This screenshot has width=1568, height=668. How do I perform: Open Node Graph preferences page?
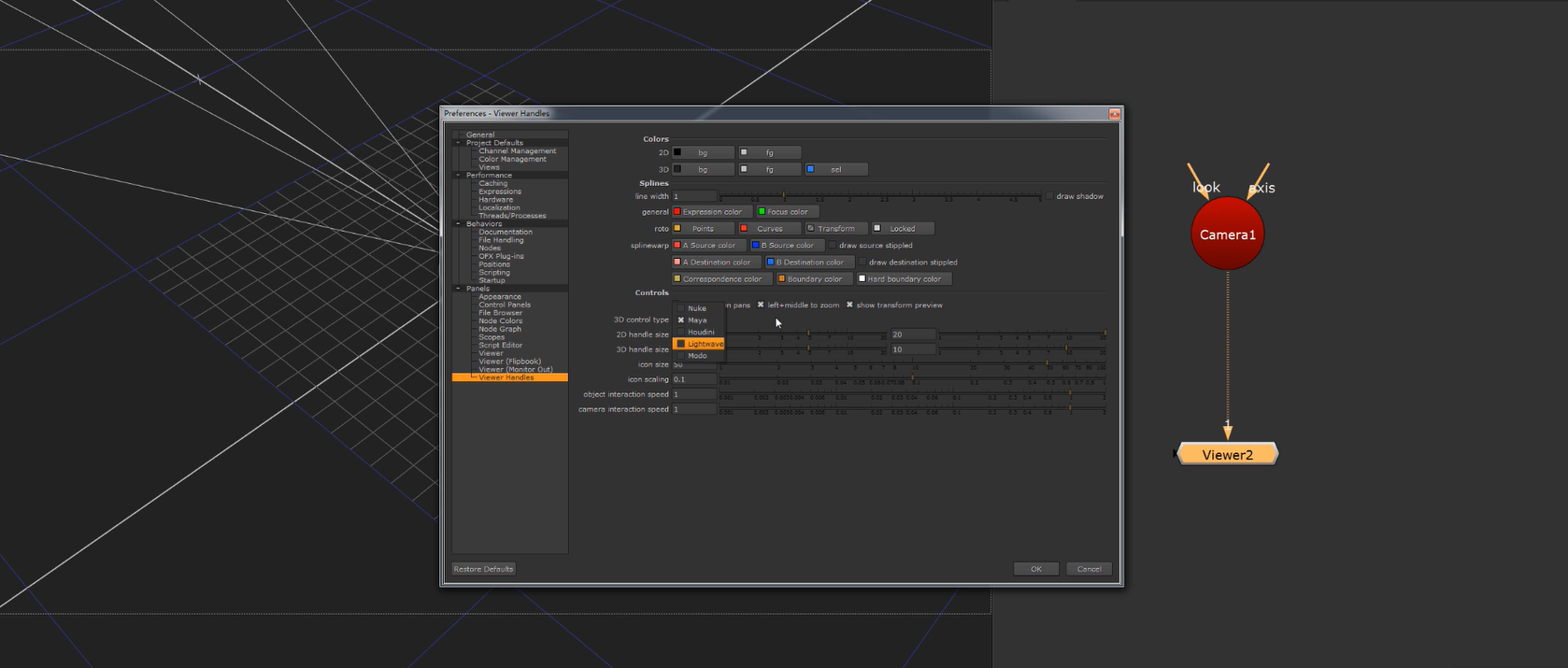[x=500, y=329]
